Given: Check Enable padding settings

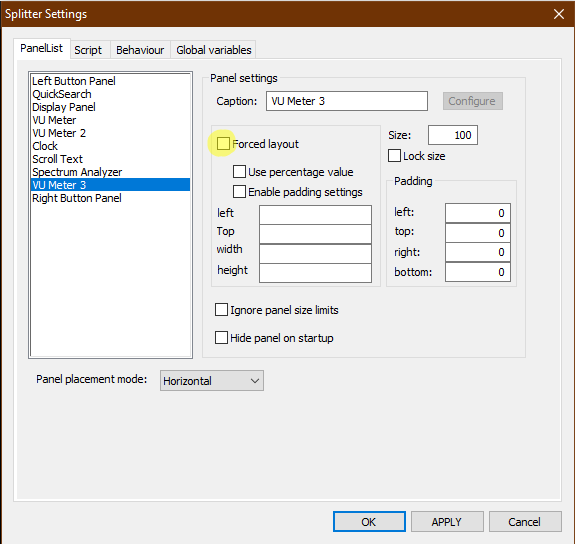Looking at the screenshot, I should click(x=239, y=191).
